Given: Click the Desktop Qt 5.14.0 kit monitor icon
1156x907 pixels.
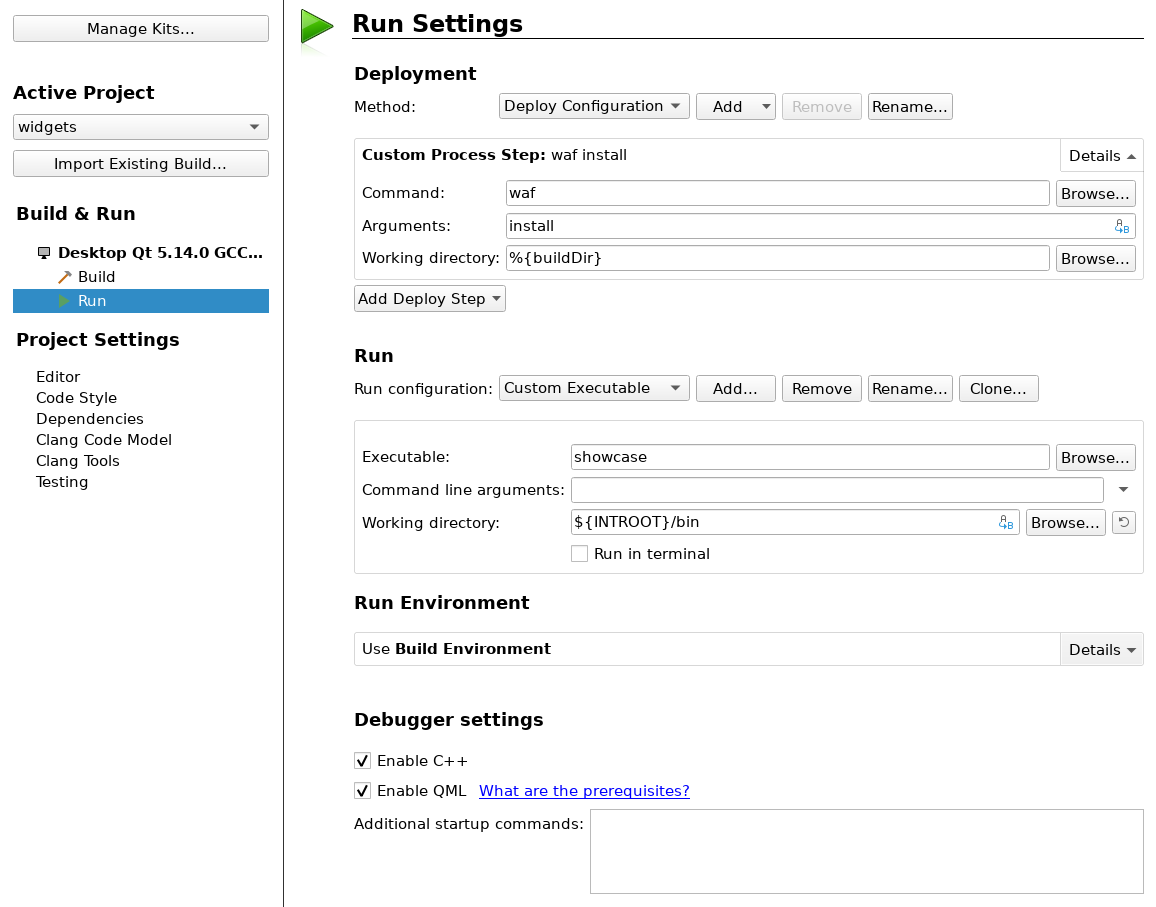Looking at the screenshot, I should (44, 253).
